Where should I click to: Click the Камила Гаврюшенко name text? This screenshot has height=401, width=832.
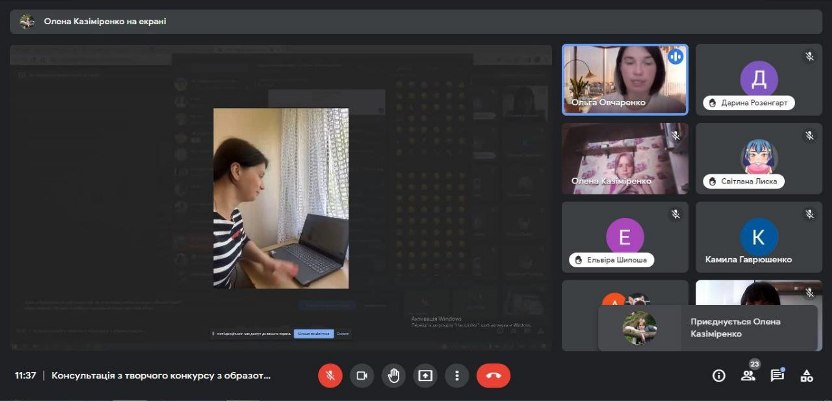click(x=748, y=260)
